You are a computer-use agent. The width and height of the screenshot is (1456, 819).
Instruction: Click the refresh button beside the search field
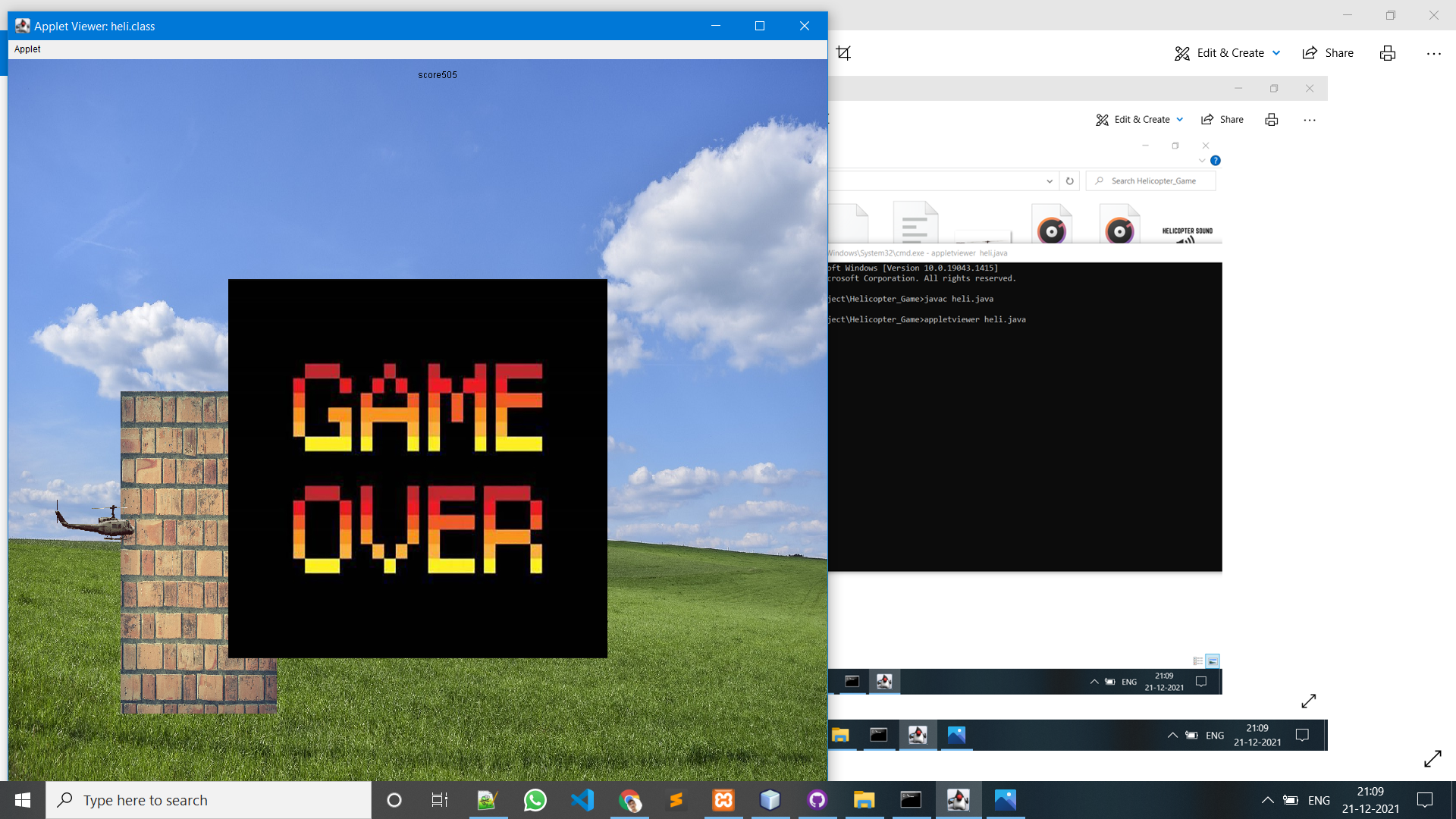(1069, 180)
